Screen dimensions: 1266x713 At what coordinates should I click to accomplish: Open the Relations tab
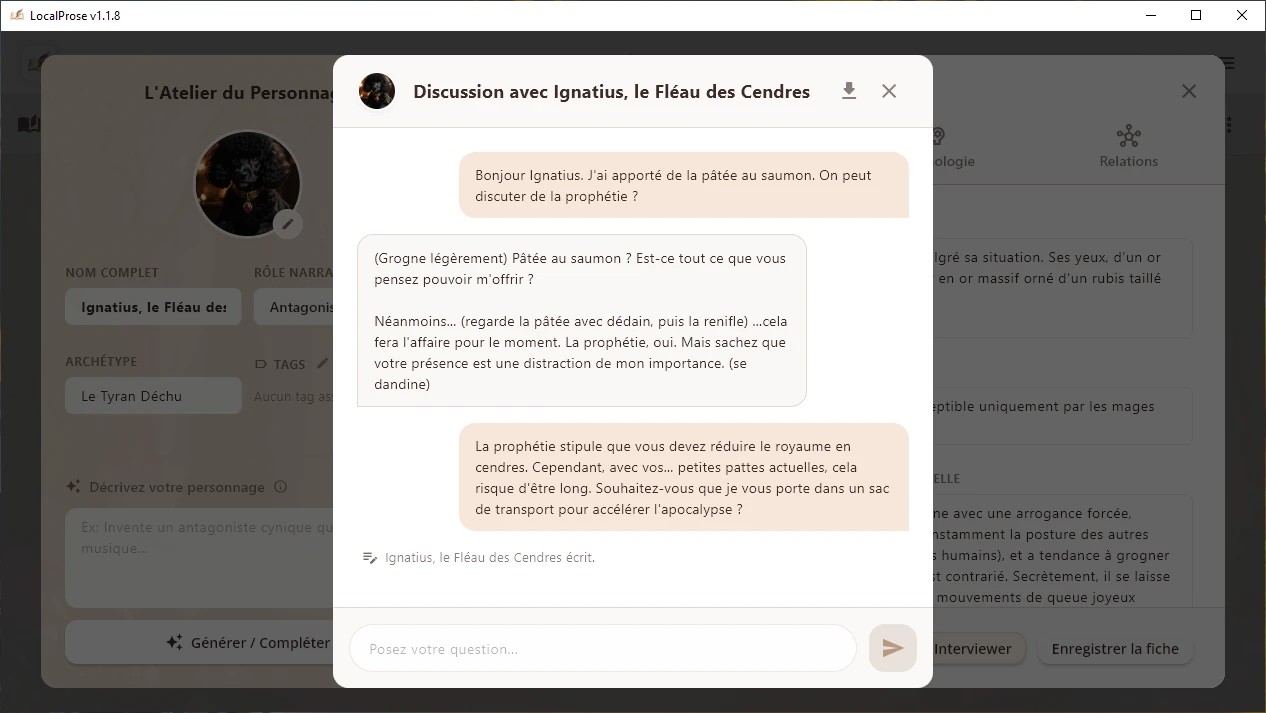[x=1128, y=146]
